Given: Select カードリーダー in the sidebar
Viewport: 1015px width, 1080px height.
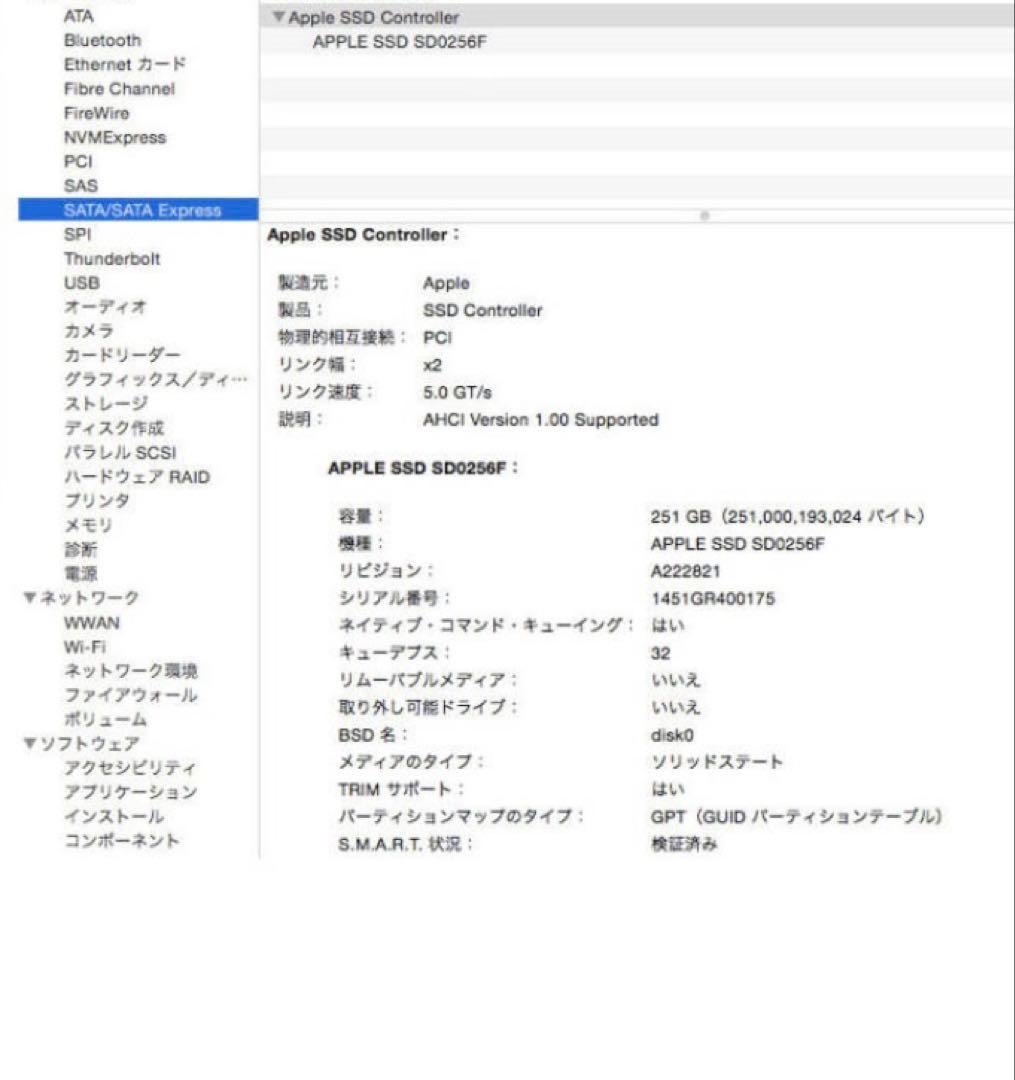Looking at the screenshot, I should pos(122,355).
